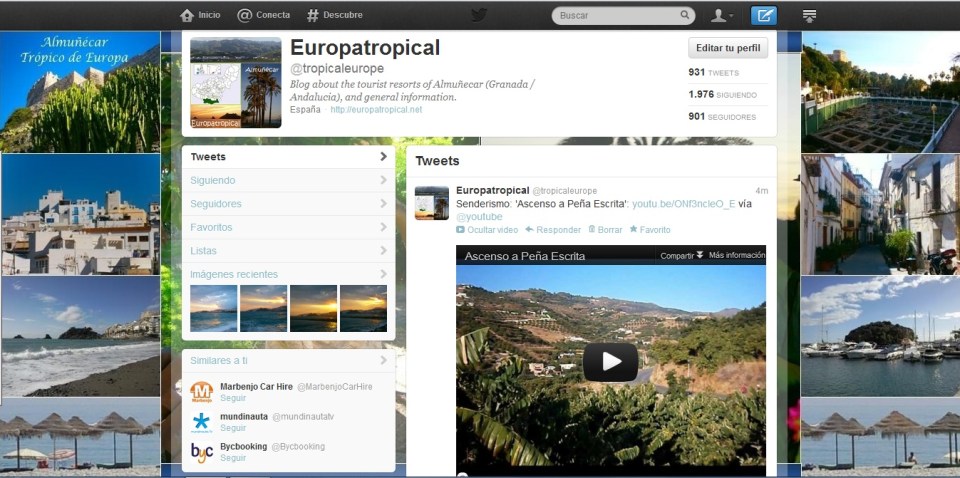Viewport: 960px width, 478px height.
Task: Hide video with Ocultar video
Action: click(x=487, y=230)
